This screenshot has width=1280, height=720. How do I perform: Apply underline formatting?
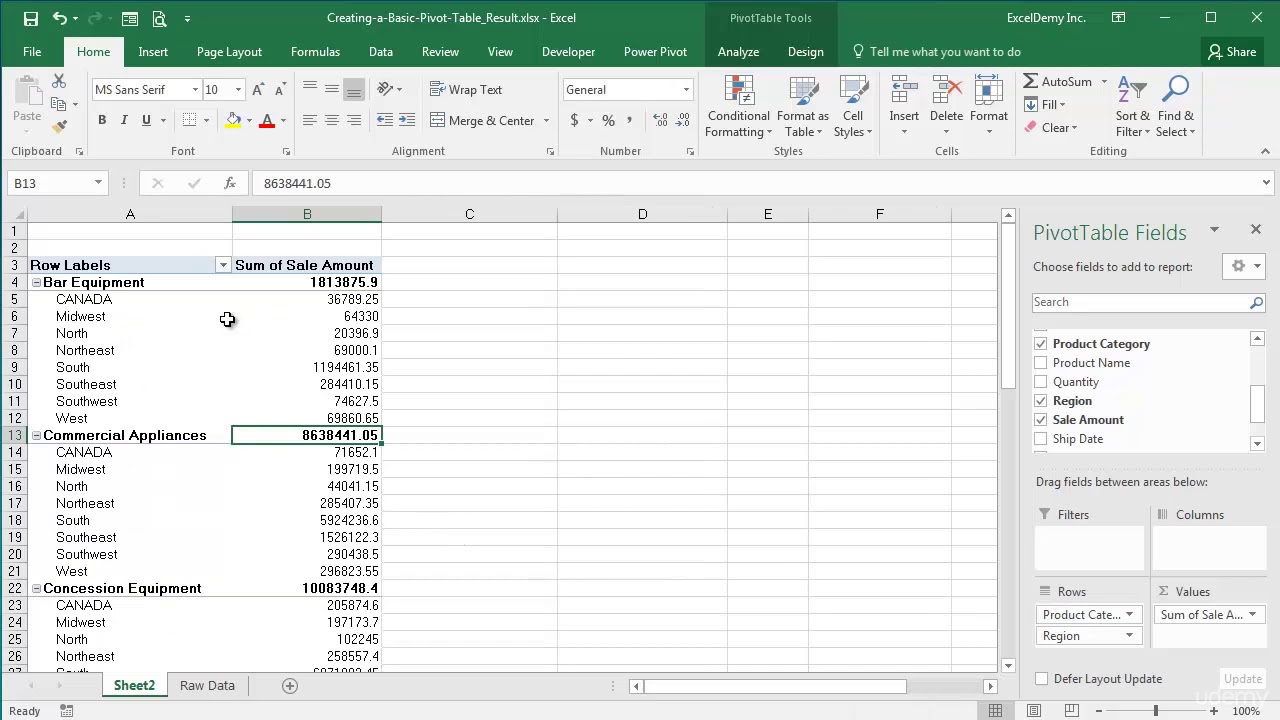click(x=146, y=120)
